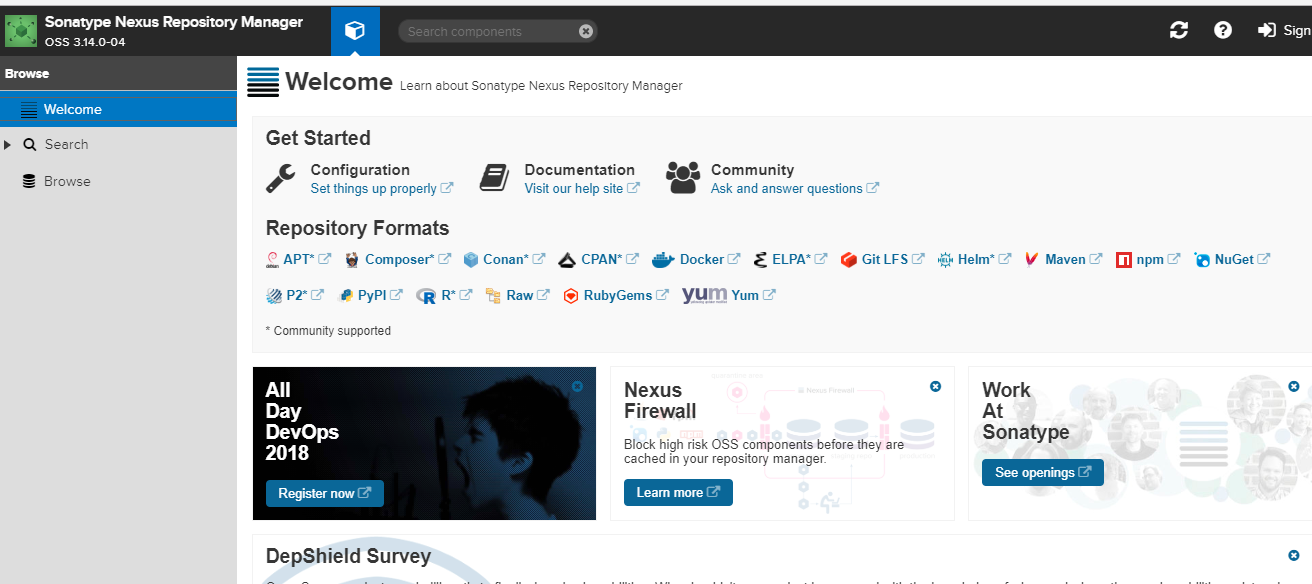The width and height of the screenshot is (1312, 584).
Task: Open the Conan* format link
Action: (x=514, y=259)
